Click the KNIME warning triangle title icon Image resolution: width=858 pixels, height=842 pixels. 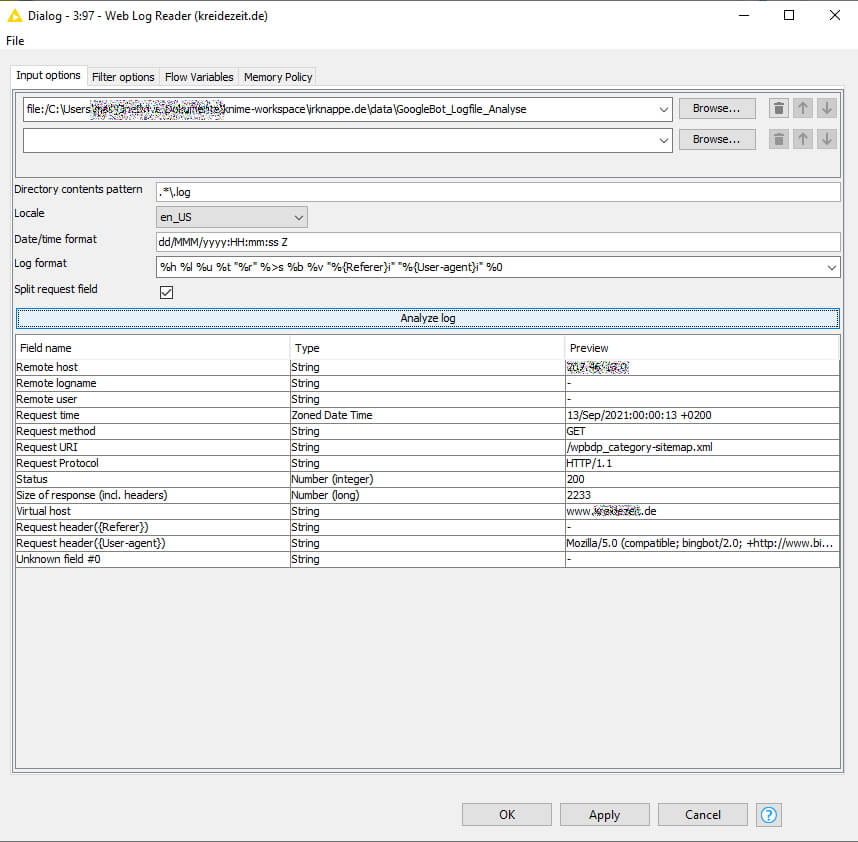[x=15, y=16]
